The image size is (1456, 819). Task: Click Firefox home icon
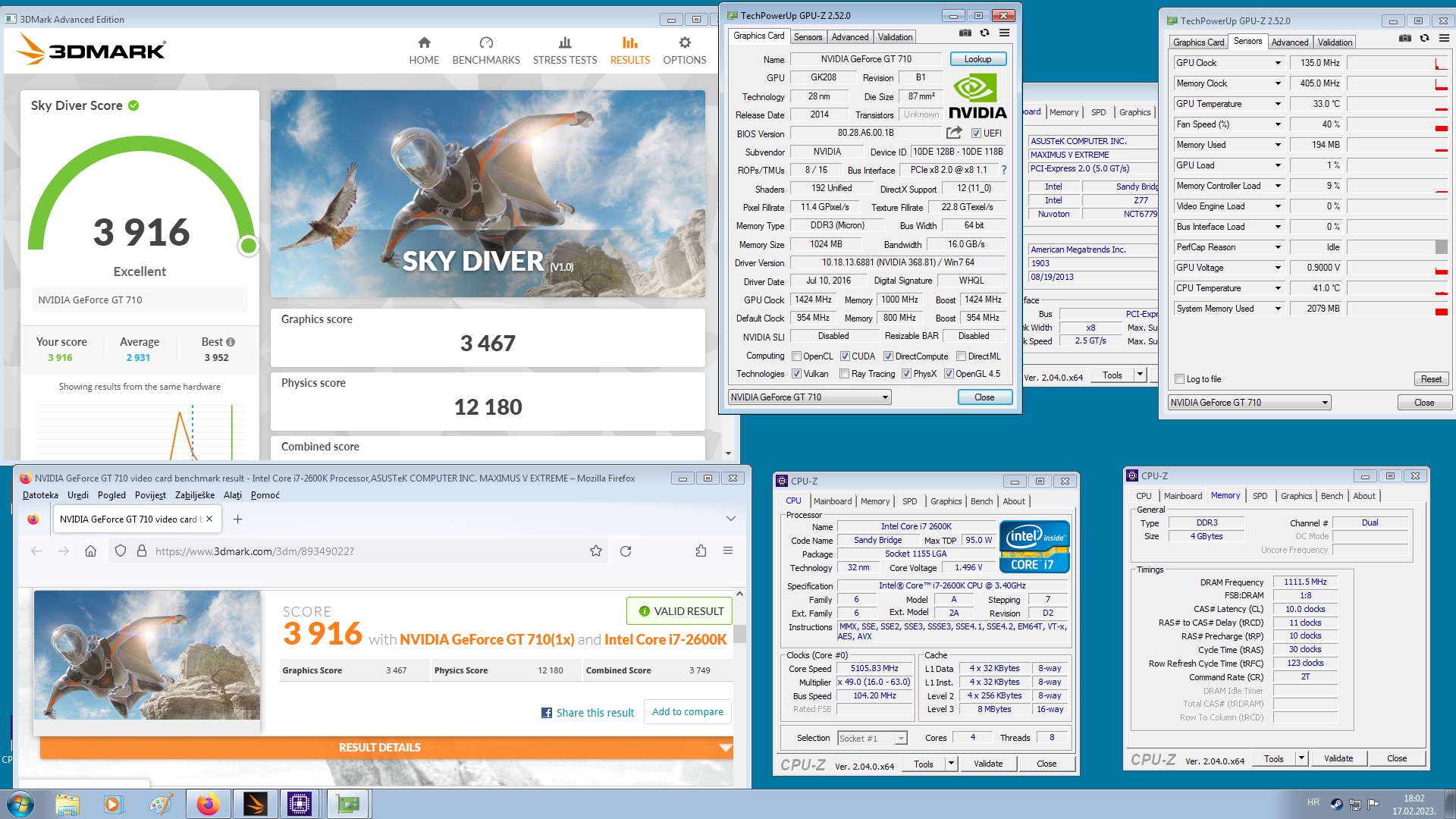click(x=90, y=551)
